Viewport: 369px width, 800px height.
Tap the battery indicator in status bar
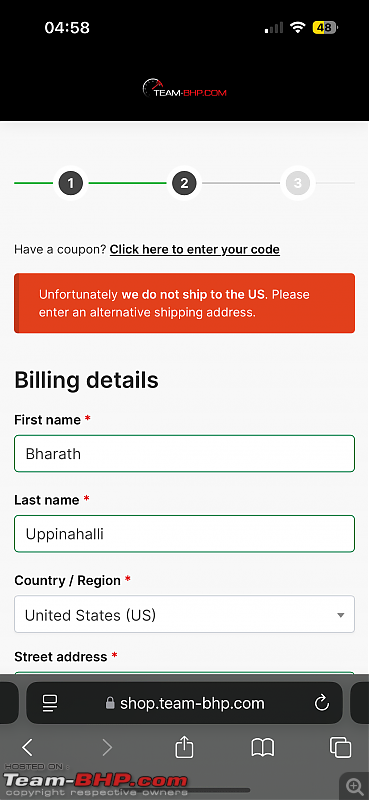pos(325,28)
